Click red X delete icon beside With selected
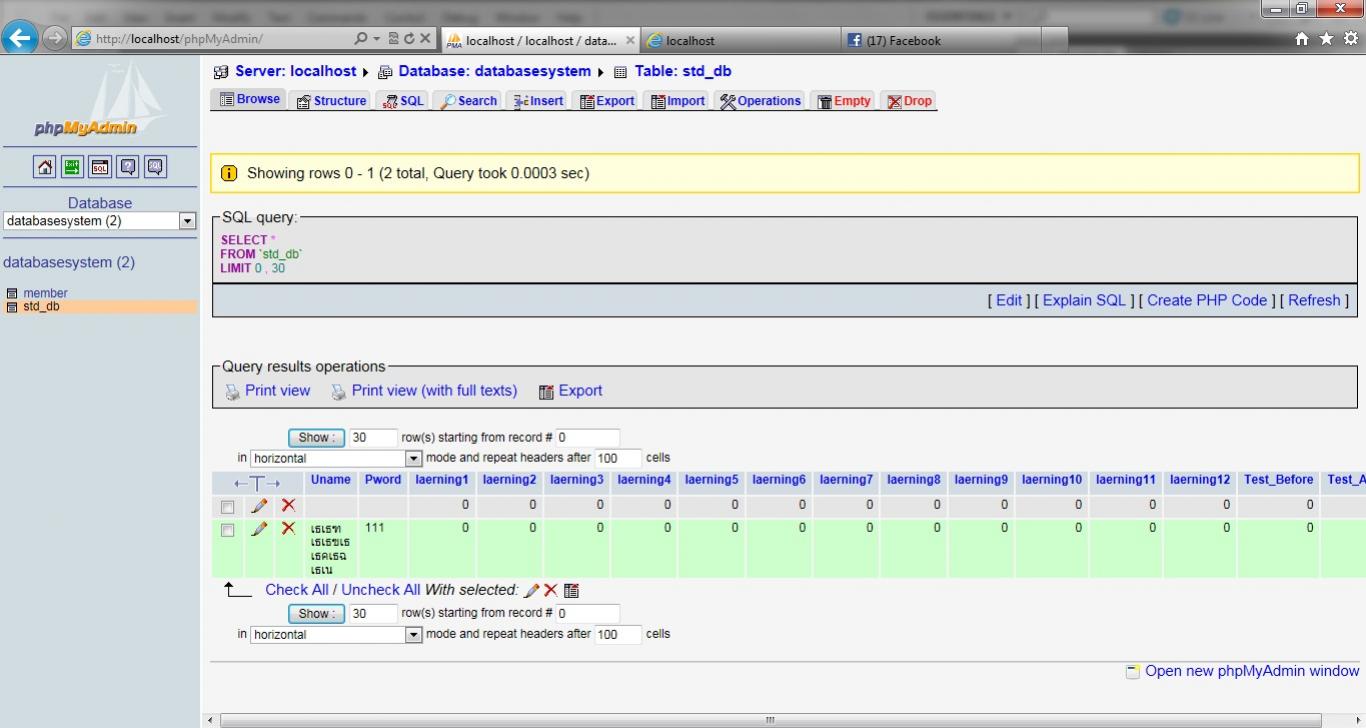 [550, 590]
